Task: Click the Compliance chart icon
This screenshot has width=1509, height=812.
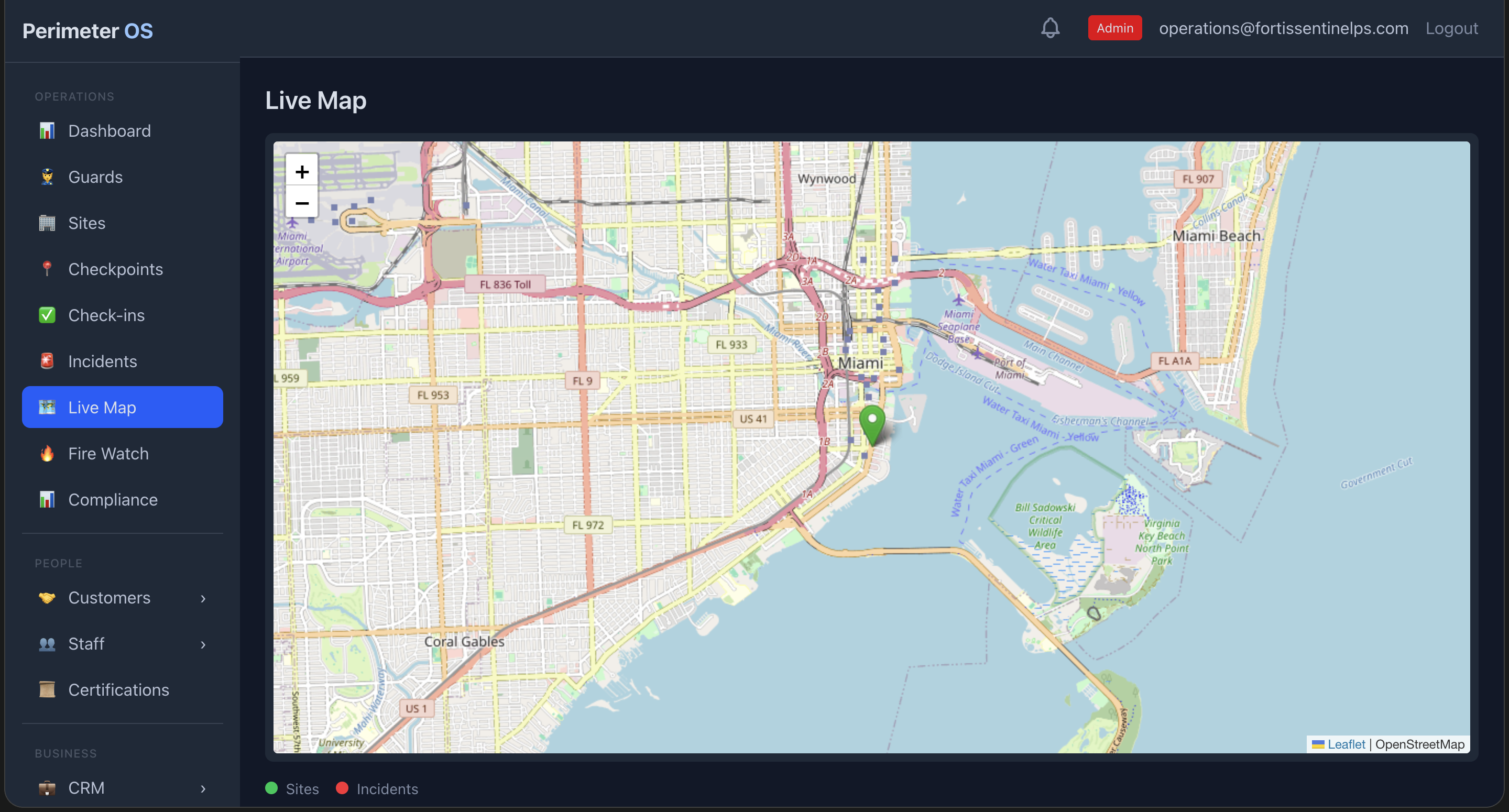Action: (48, 499)
